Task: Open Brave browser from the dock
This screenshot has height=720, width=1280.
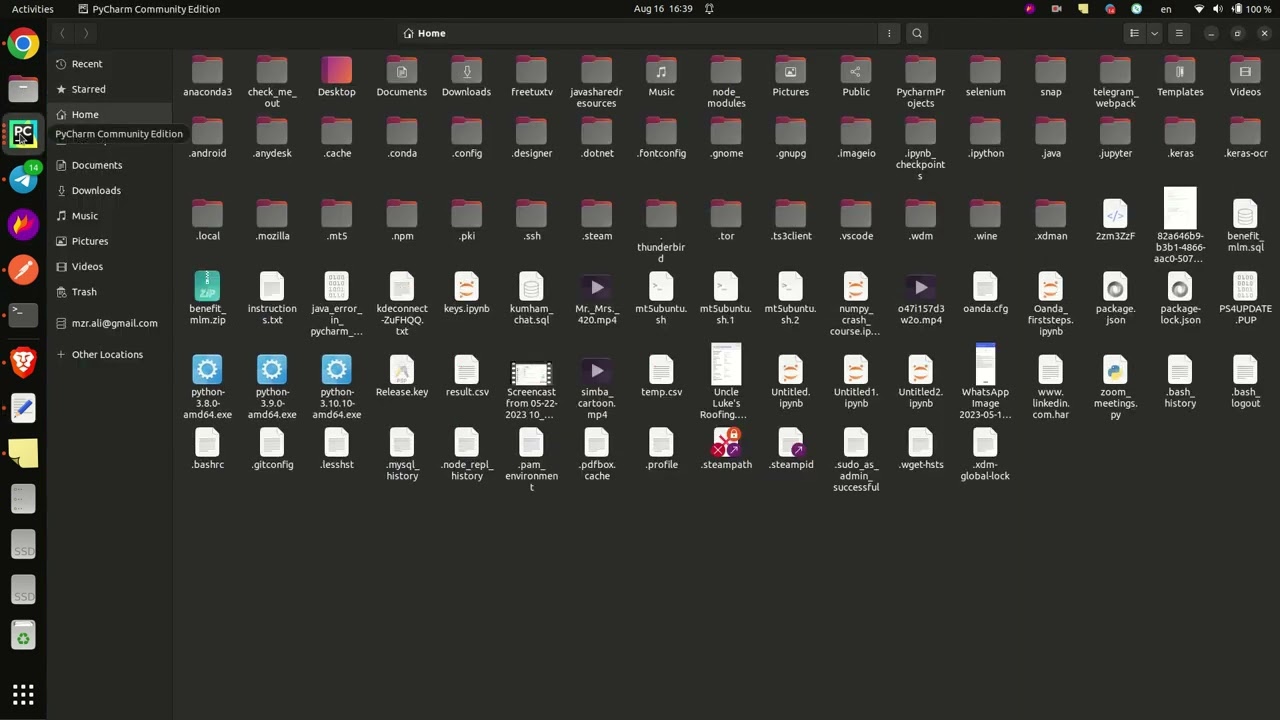Action: 23,361
